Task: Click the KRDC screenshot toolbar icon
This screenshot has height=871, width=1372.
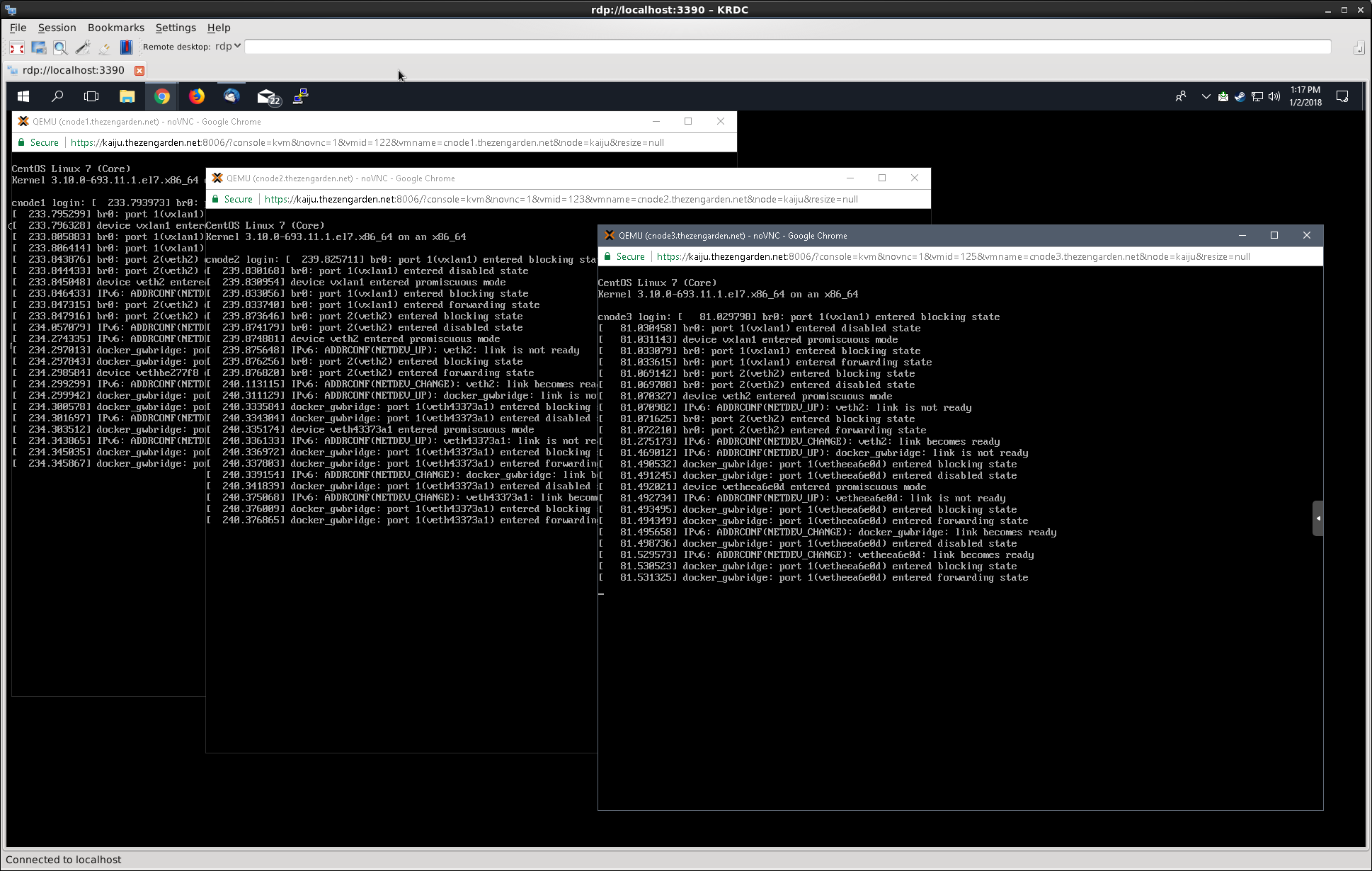Action: [39, 47]
